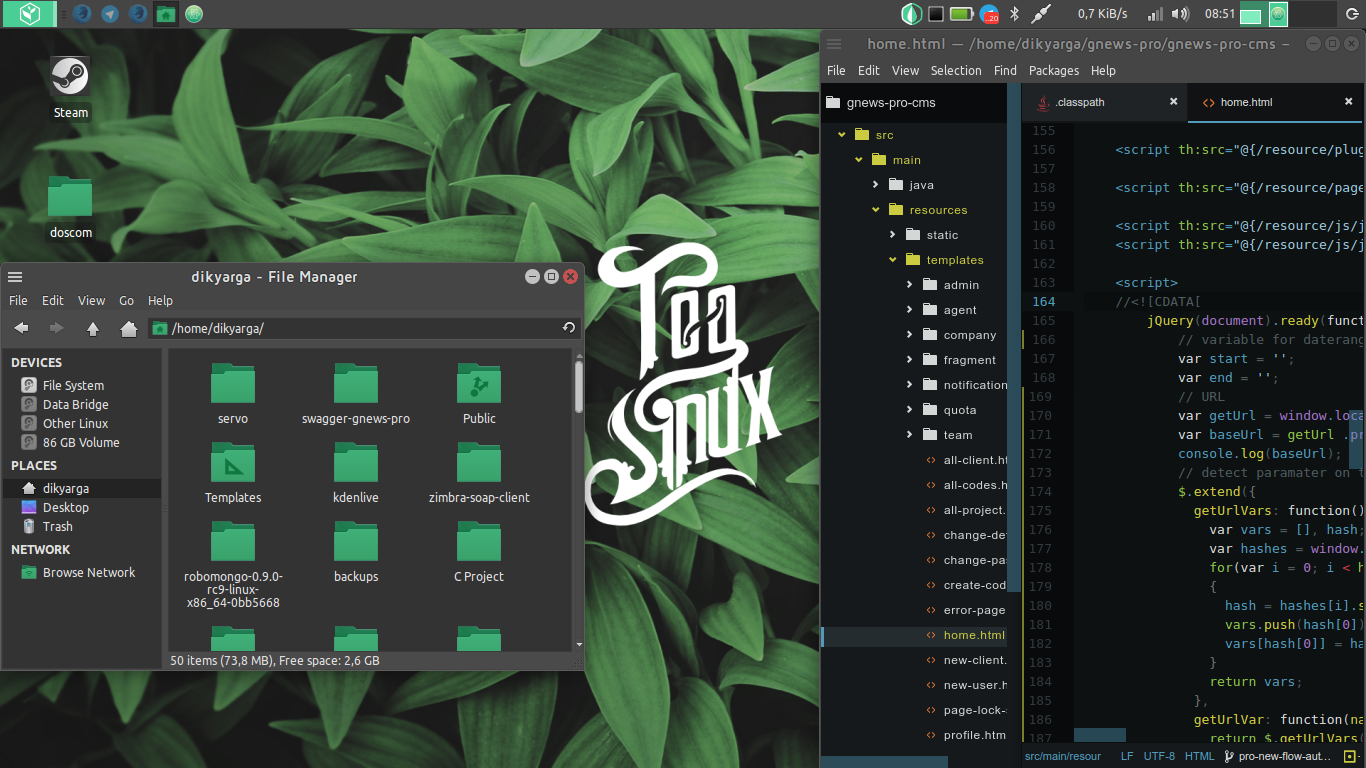
Task: Select 86 GB Volume device
Action: coord(81,442)
